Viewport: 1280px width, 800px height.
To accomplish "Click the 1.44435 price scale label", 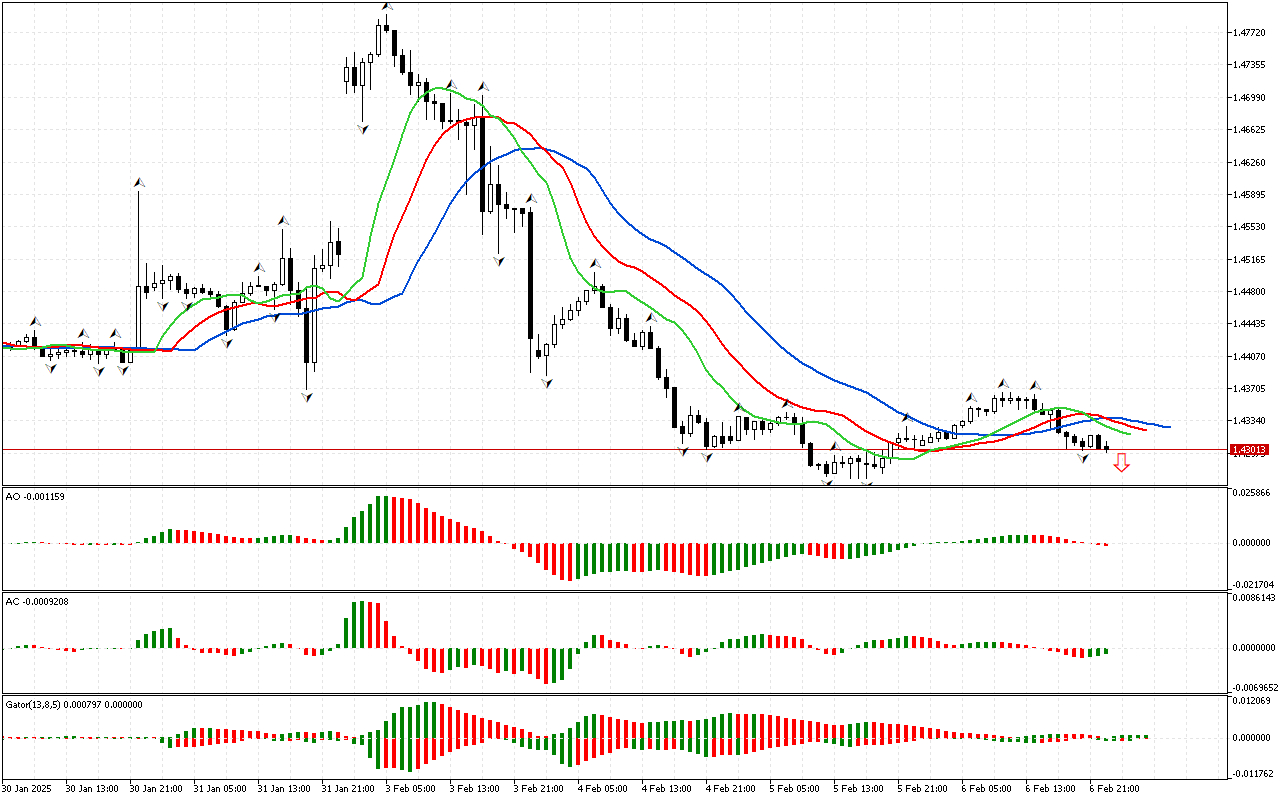I will tap(1249, 324).
